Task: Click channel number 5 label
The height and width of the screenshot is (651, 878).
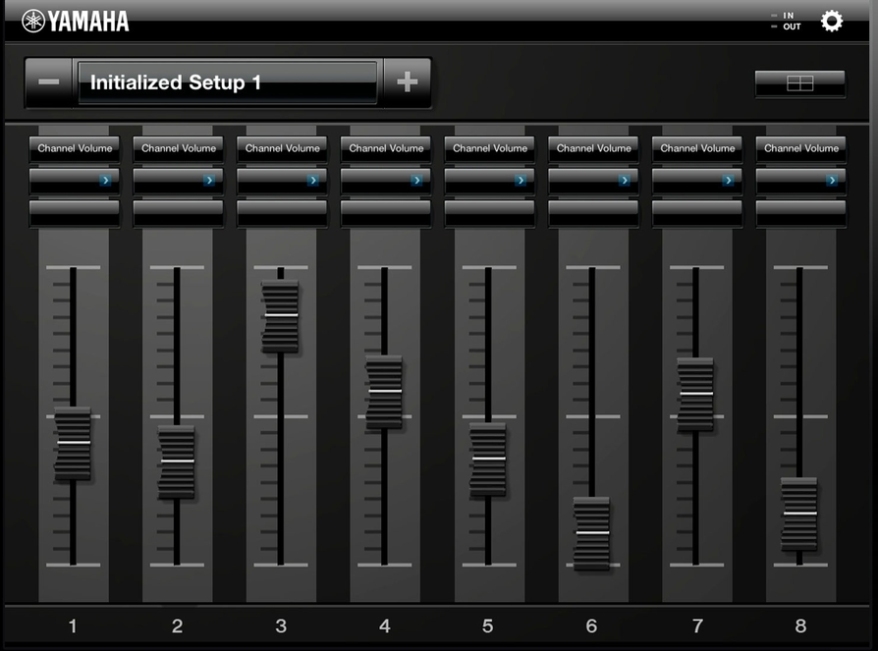Action: [x=488, y=626]
